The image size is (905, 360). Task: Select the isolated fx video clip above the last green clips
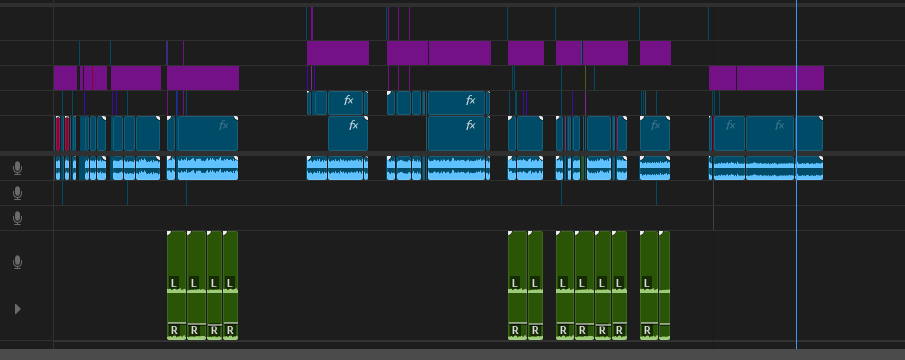pyautogui.click(x=655, y=133)
